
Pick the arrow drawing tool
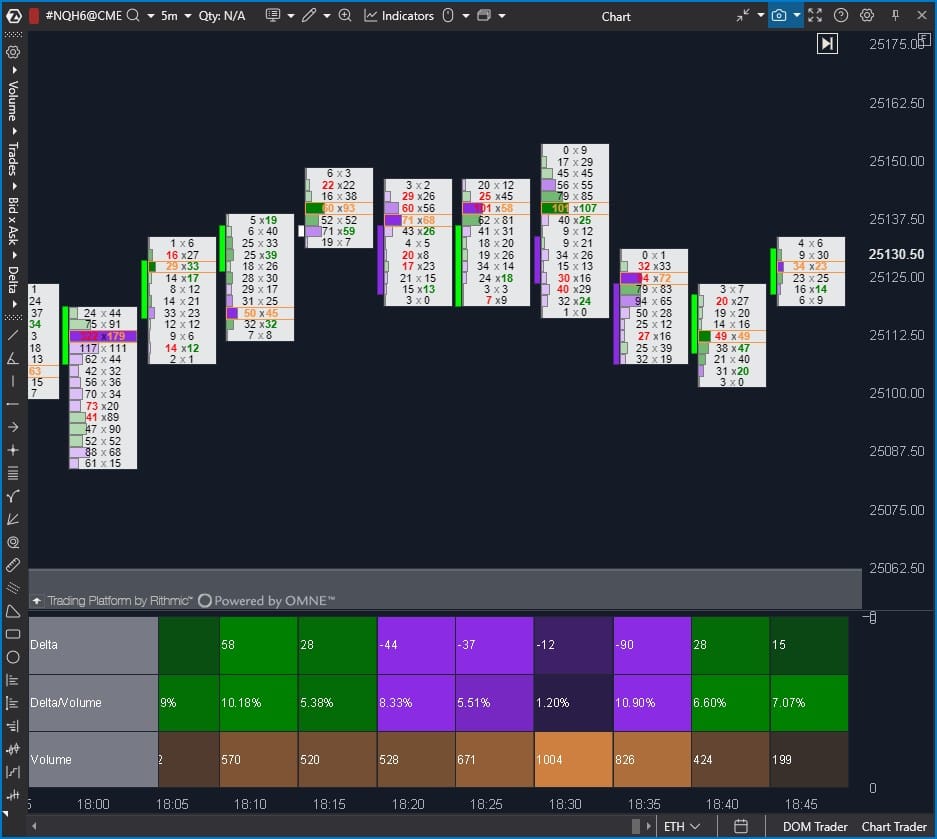(13, 427)
